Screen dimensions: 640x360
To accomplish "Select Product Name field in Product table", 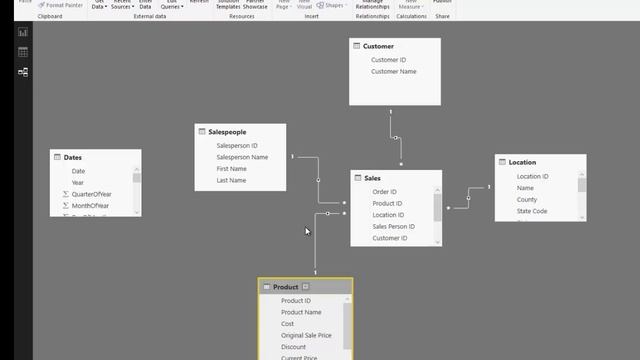I will [x=301, y=312].
